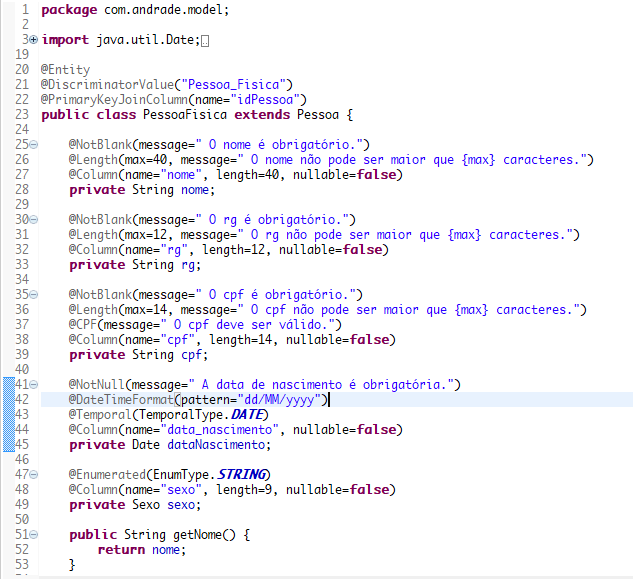Click the package name com.andrade.model
Screen dimensions: 633x579
(164, 10)
